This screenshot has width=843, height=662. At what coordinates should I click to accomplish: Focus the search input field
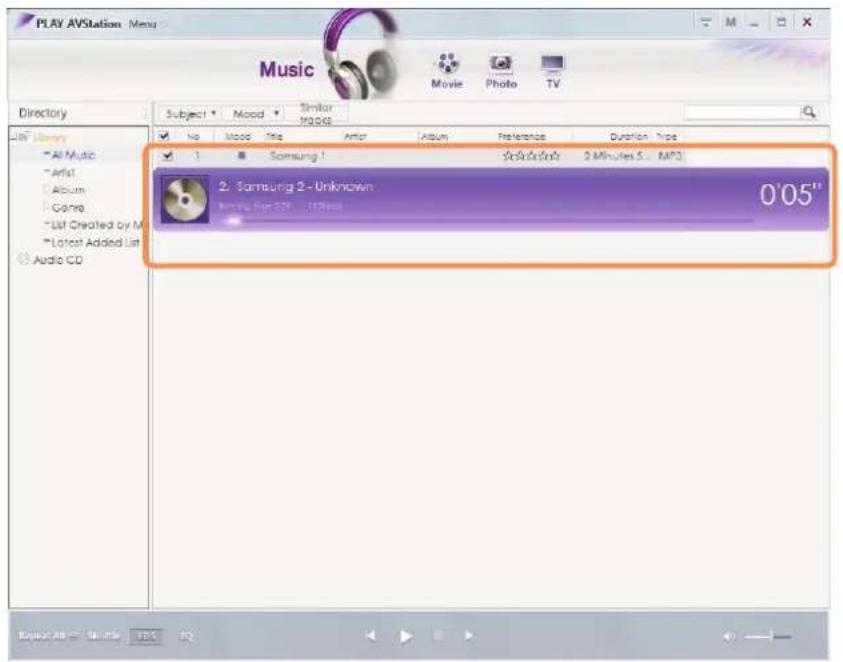point(742,112)
